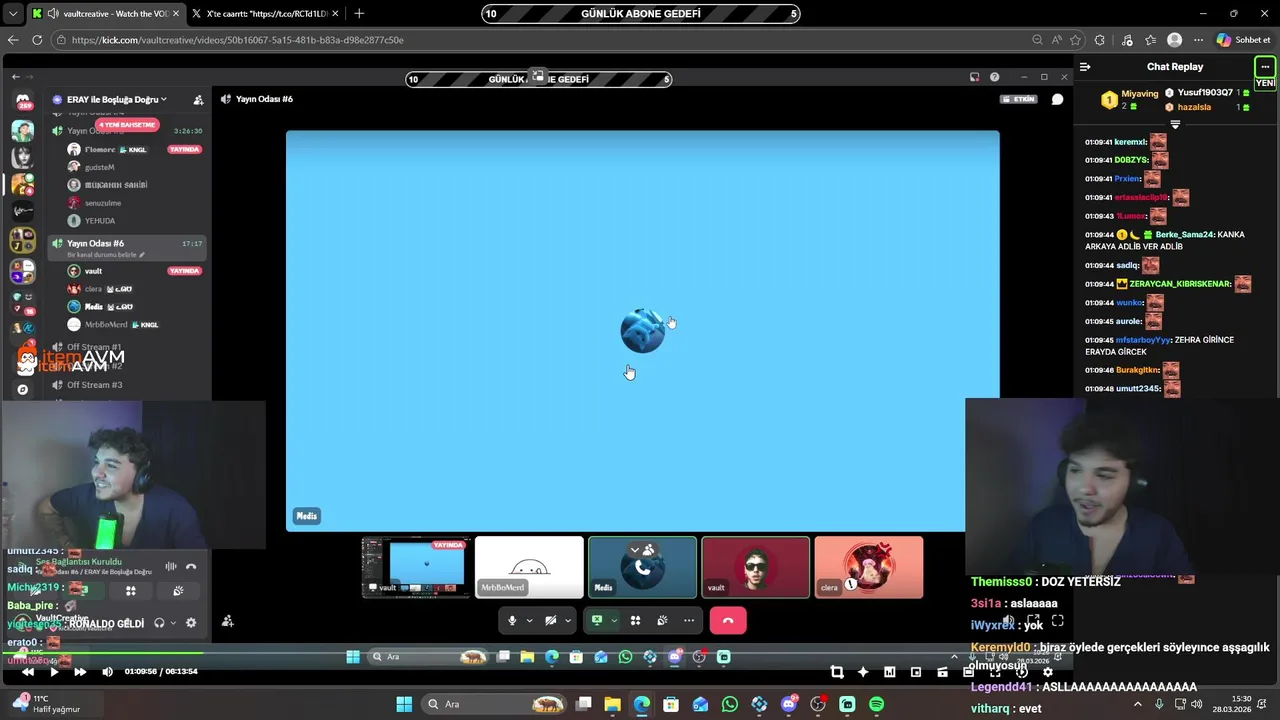Toggle Discord screen share button
Viewport: 1280px width, 720px height.
[x=597, y=621]
